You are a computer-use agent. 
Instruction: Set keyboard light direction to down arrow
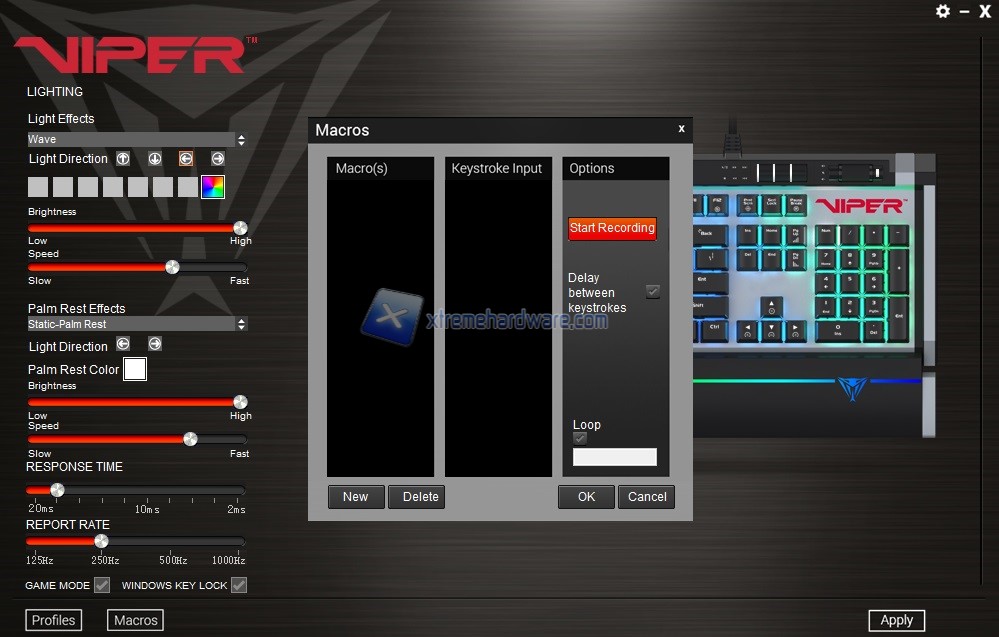(155, 158)
